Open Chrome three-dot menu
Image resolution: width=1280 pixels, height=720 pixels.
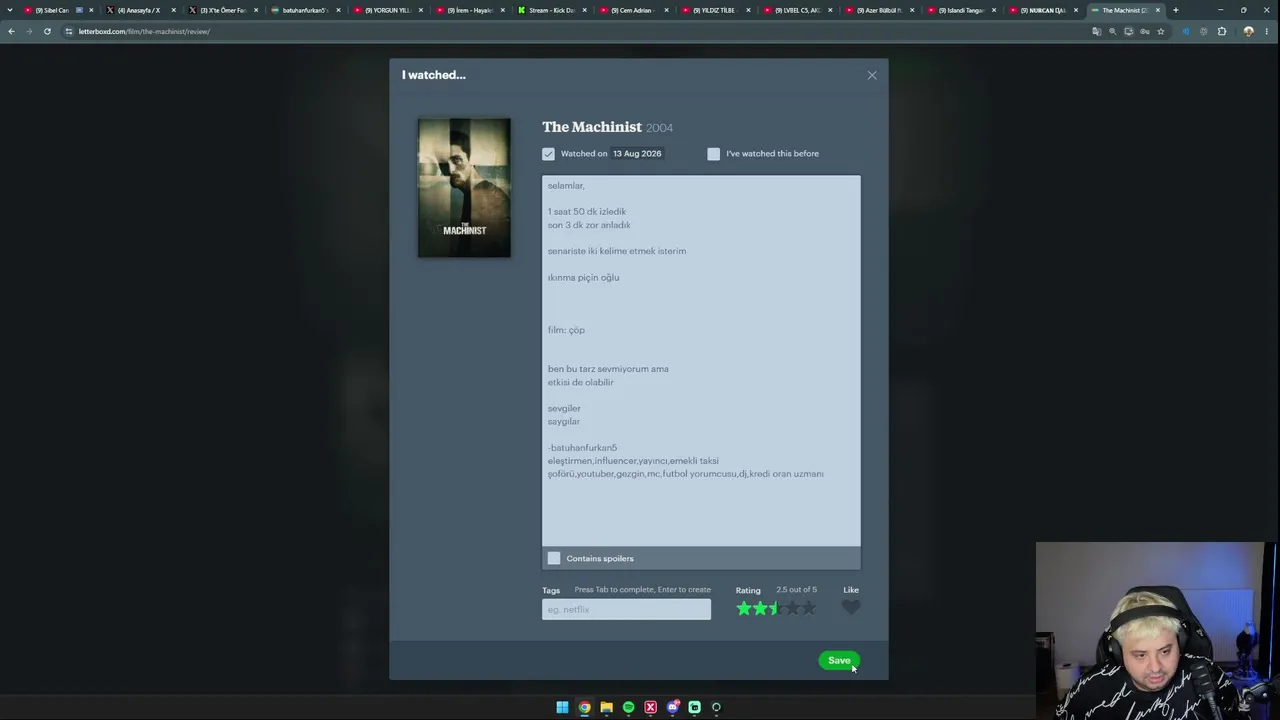coord(1267,31)
